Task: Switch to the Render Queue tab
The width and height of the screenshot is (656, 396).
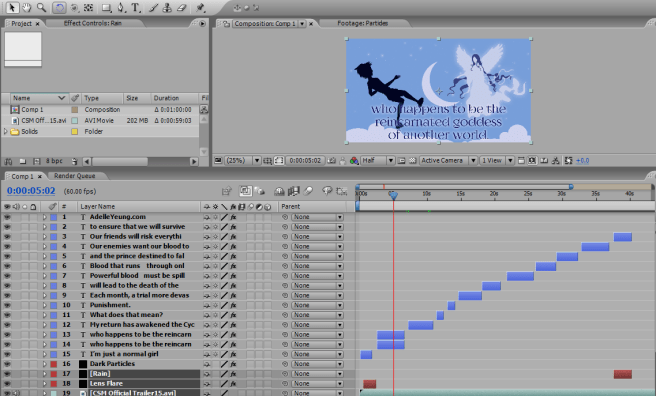Action: point(74,176)
